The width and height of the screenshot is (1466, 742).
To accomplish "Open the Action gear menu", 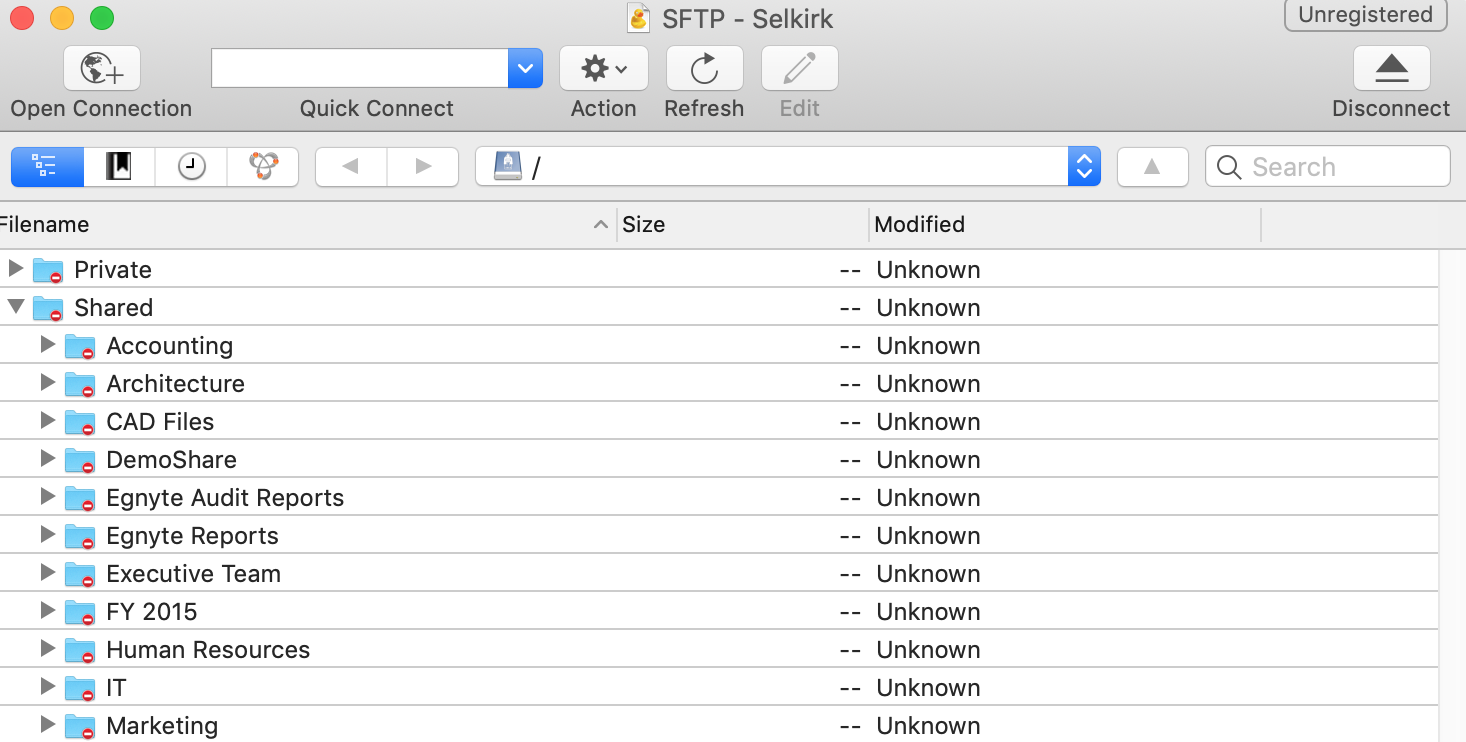I will 603,69.
